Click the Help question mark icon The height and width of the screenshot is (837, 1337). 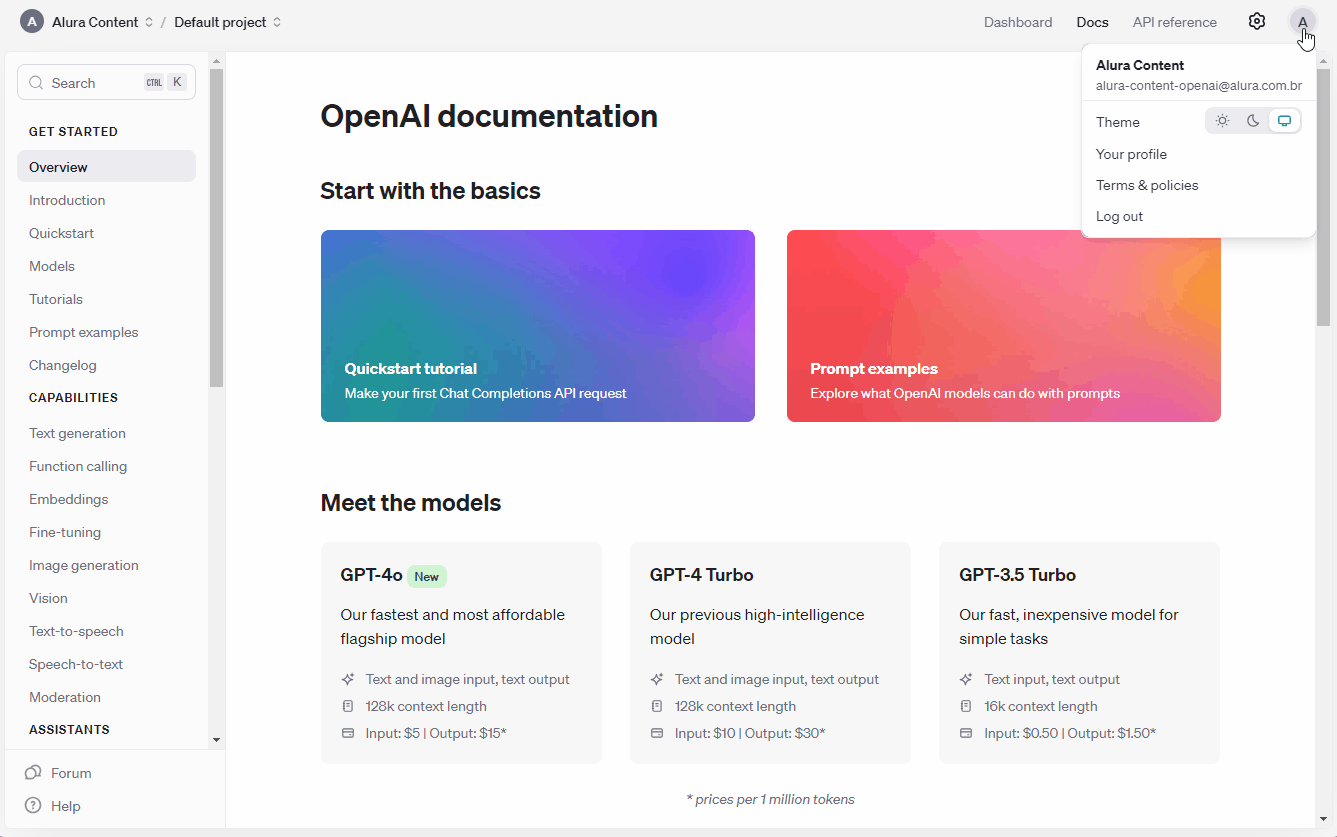pos(33,806)
